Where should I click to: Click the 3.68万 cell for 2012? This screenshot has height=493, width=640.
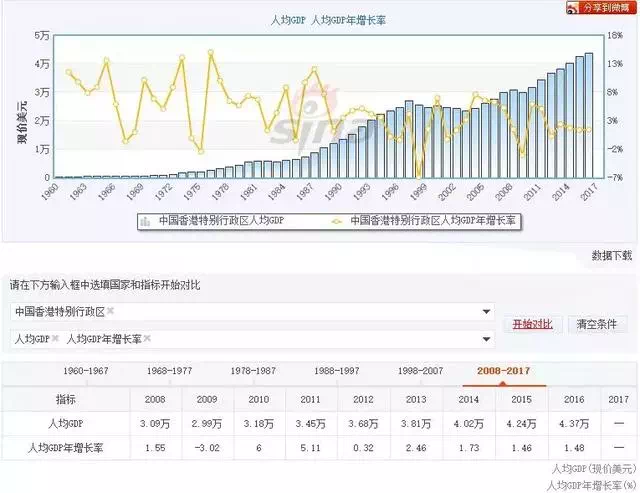[x=363, y=424]
